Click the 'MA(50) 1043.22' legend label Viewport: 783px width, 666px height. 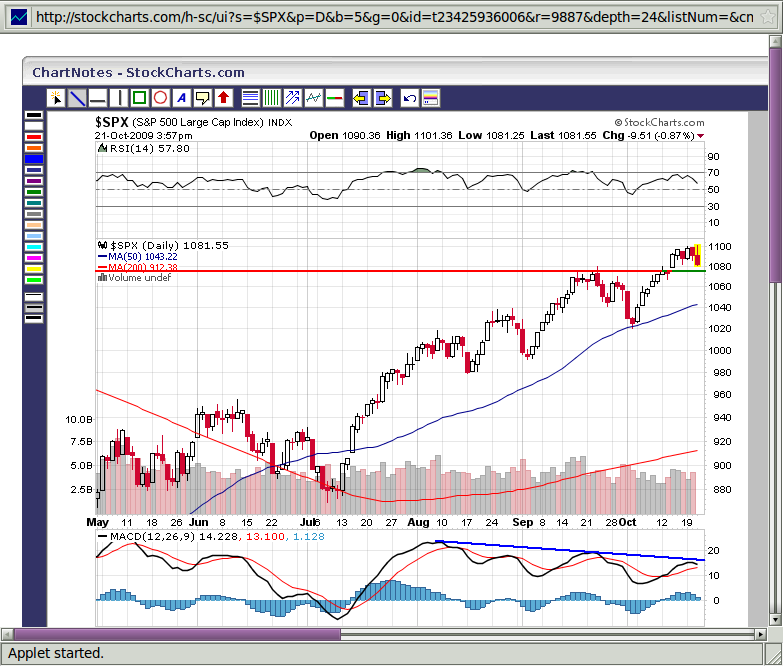pyautogui.click(x=143, y=257)
